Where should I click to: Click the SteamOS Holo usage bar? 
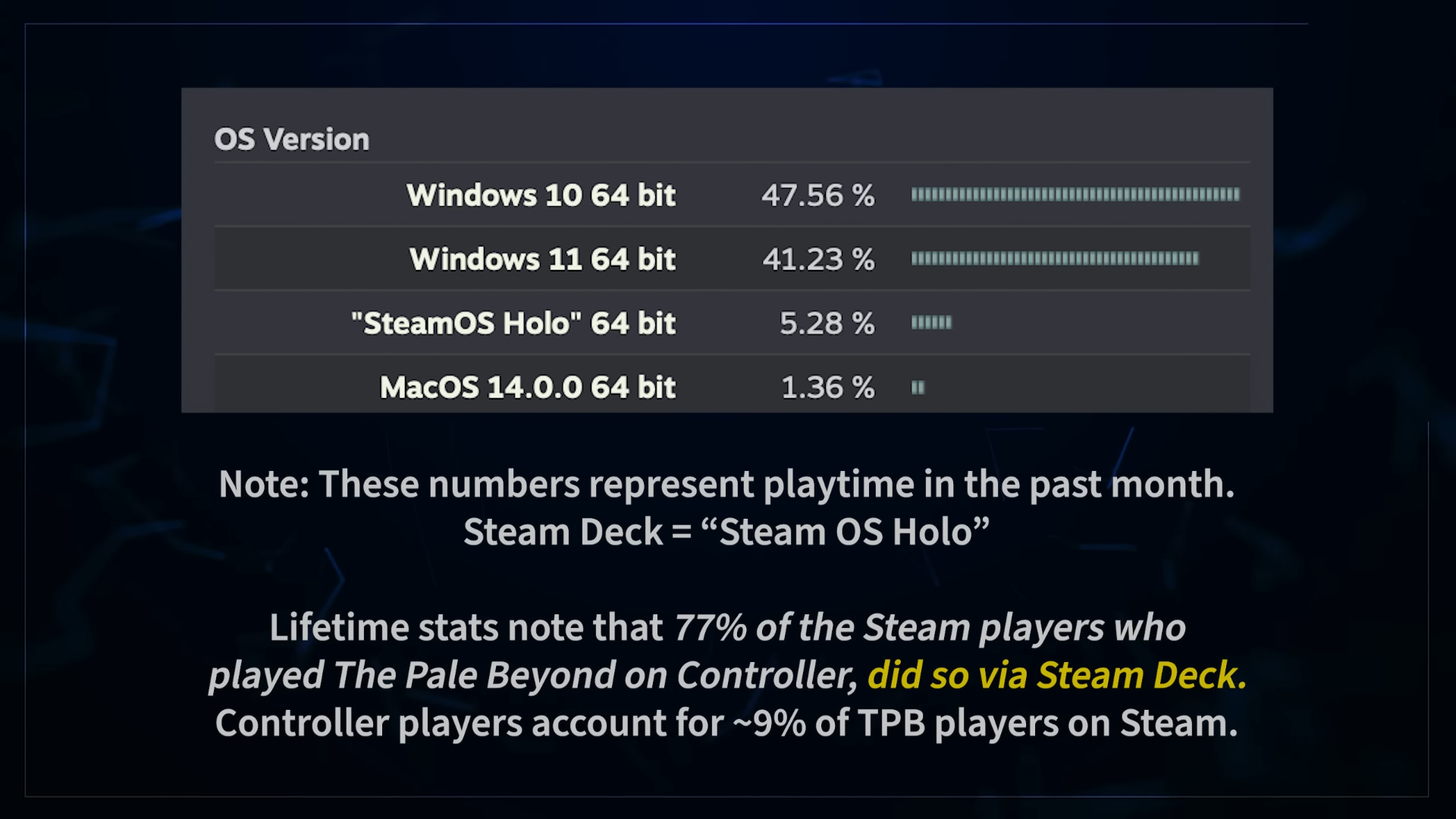[x=931, y=323]
